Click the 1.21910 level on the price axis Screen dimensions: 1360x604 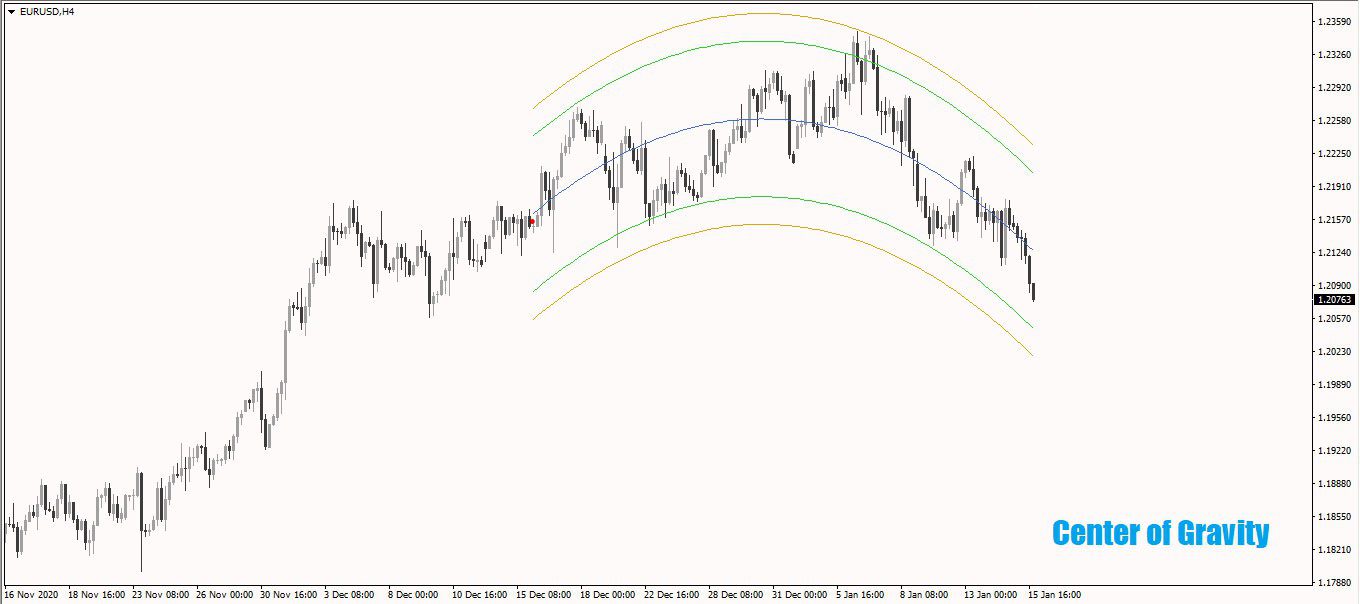1335,187
